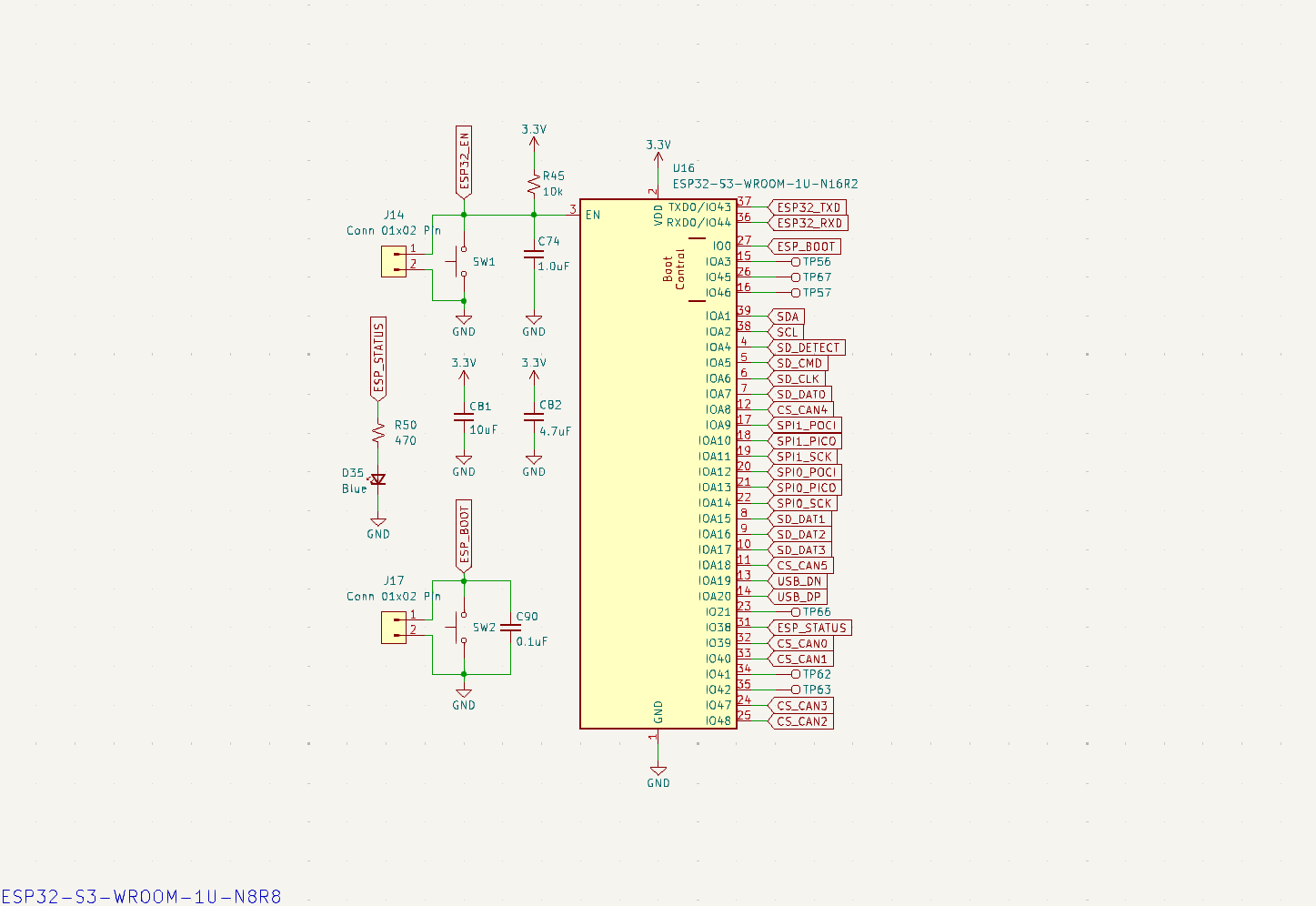Click the vertical ESP_BOOT label above SW2
Viewport: 1316px width, 906px height.
tap(464, 536)
